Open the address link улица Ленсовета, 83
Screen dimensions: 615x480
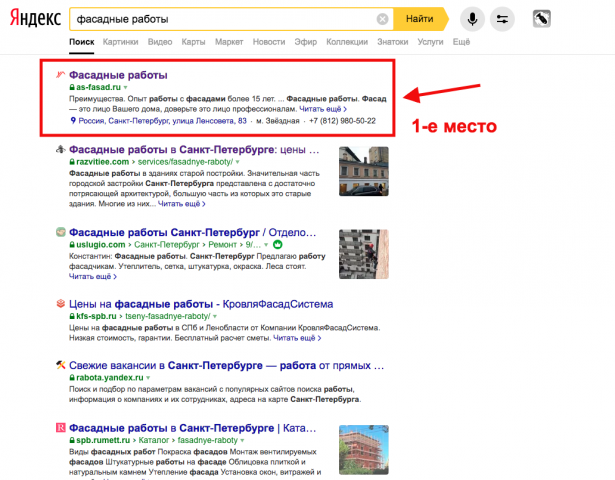(x=162, y=121)
